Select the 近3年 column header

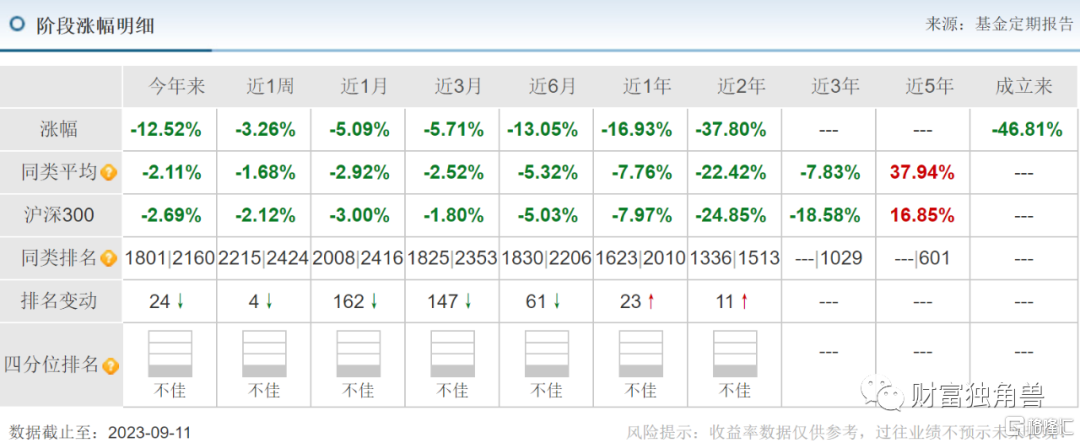pos(835,87)
